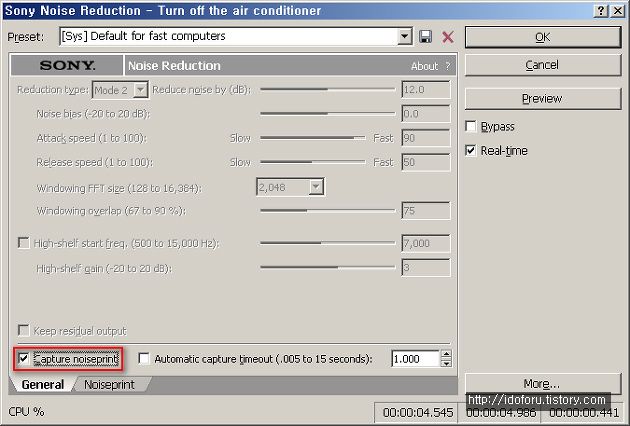The width and height of the screenshot is (630, 426).
Task: Toggle the Capture noiseprint checkbox
Action: pos(24,358)
